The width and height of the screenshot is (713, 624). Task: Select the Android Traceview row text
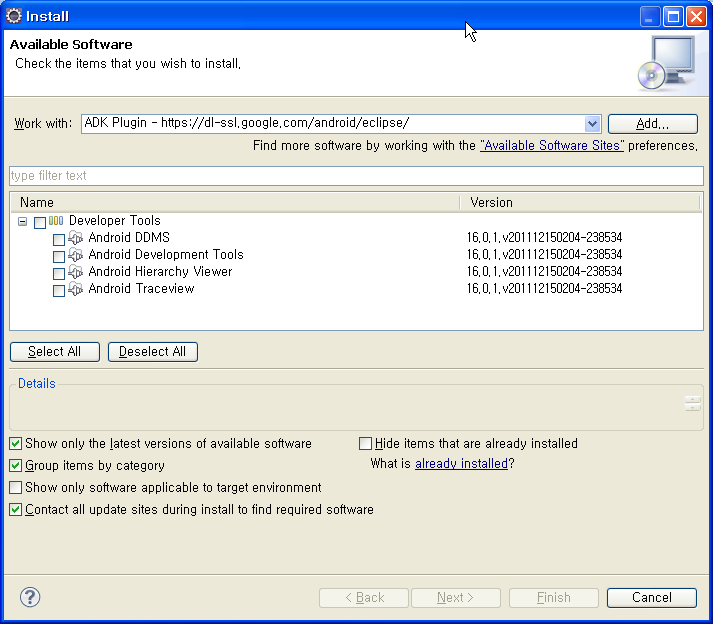[141, 288]
